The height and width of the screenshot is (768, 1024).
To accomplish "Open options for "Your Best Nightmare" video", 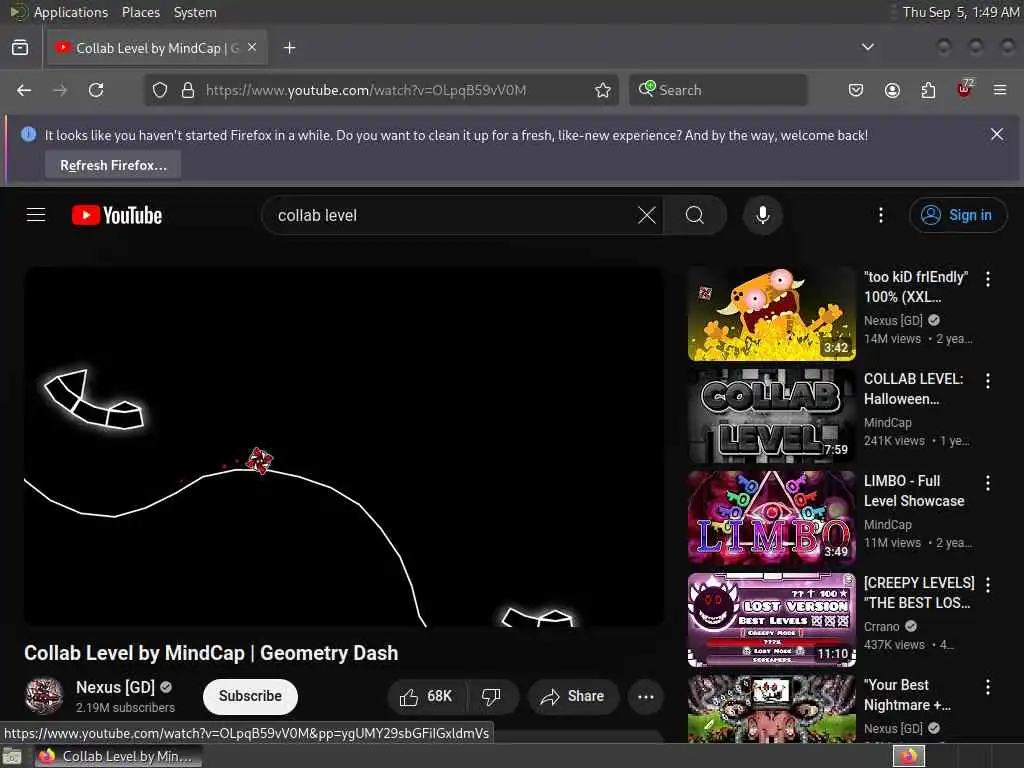I will click(987, 687).
